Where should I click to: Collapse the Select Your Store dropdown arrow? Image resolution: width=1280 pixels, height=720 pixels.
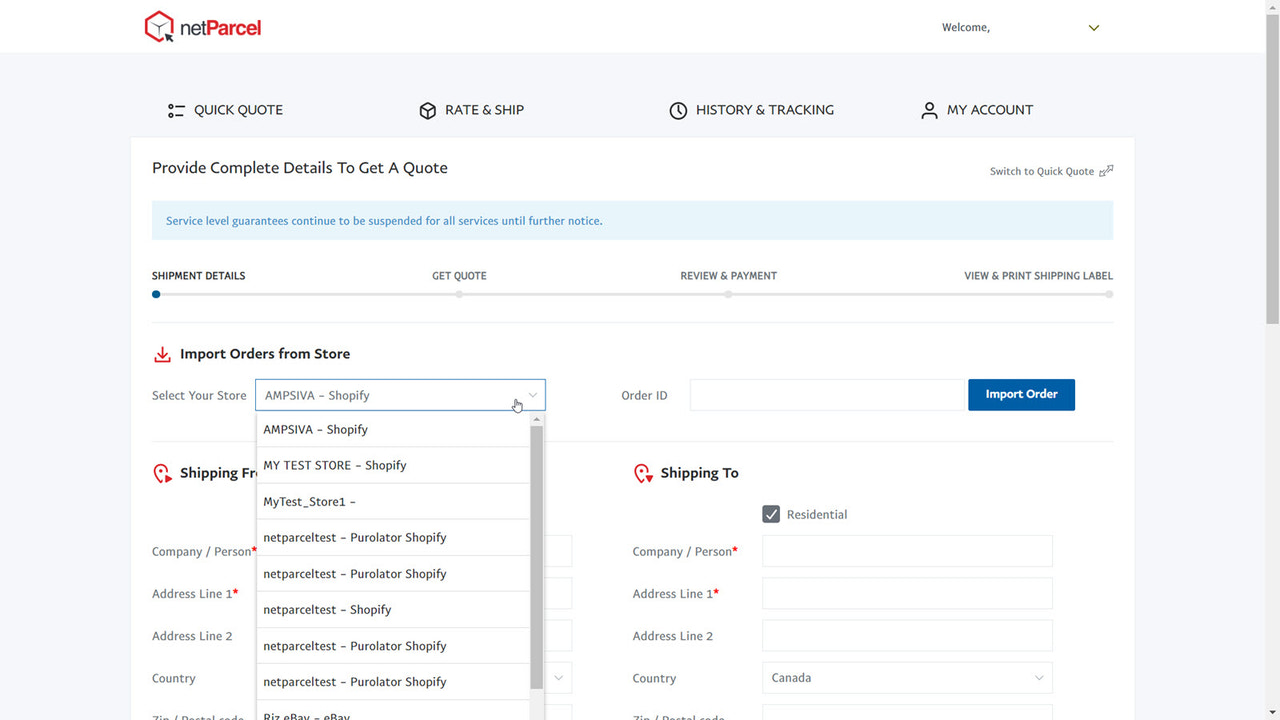[x=533, y=395]
